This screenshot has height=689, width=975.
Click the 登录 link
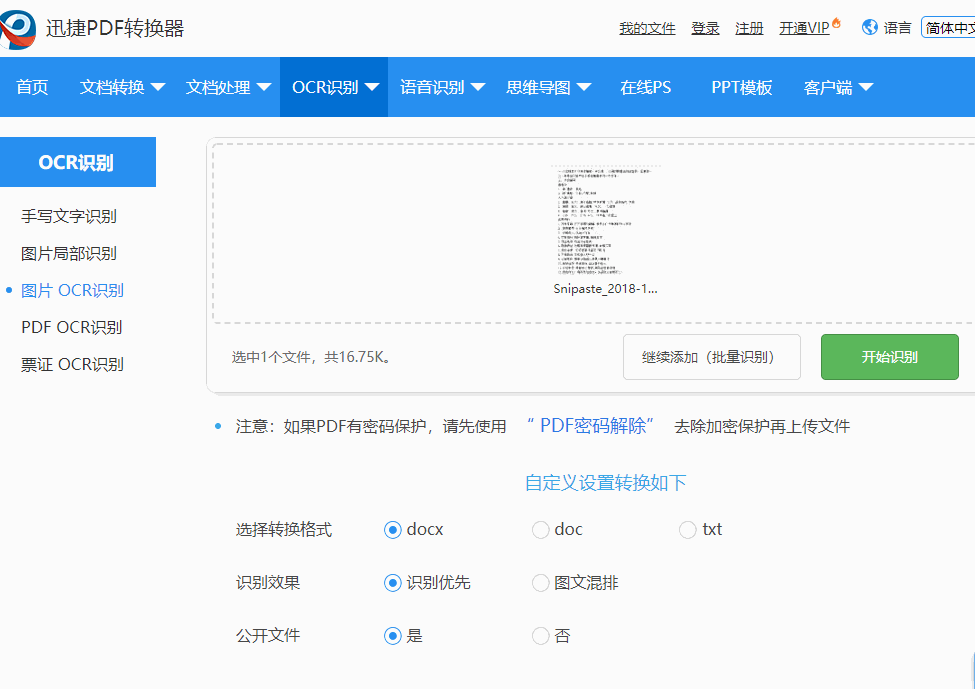tap(705, 28)
